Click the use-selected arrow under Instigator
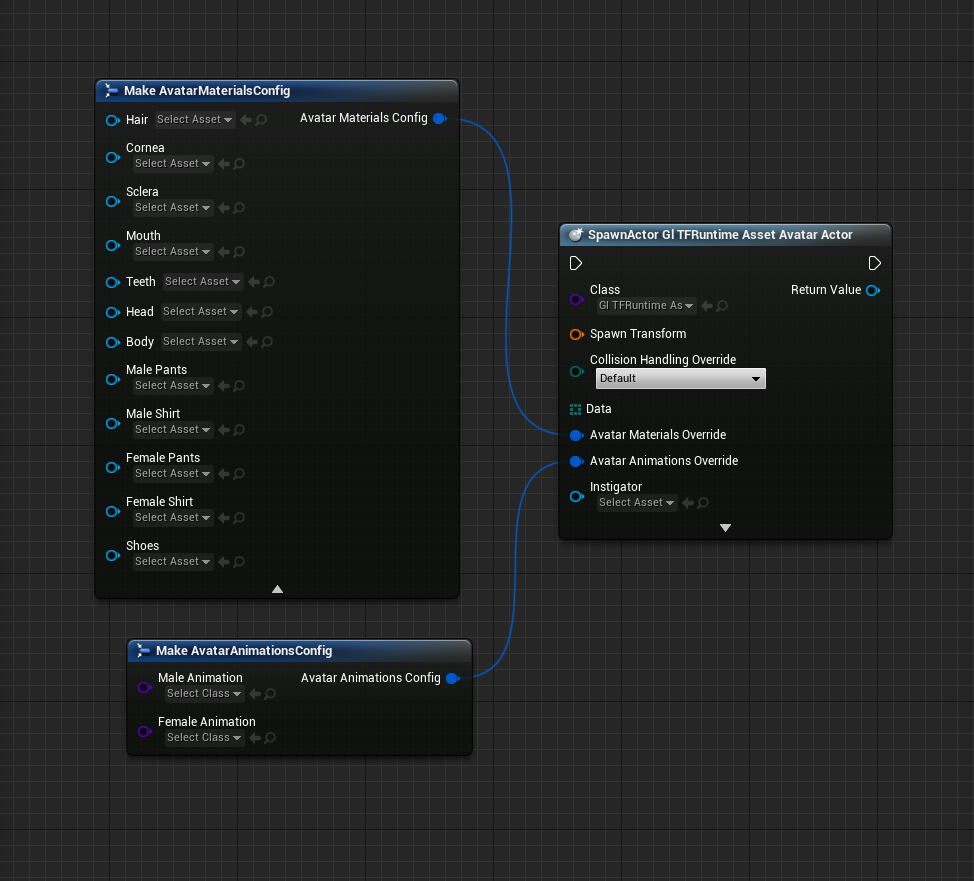The image size is (974, 881). click(x=687, y=503)
